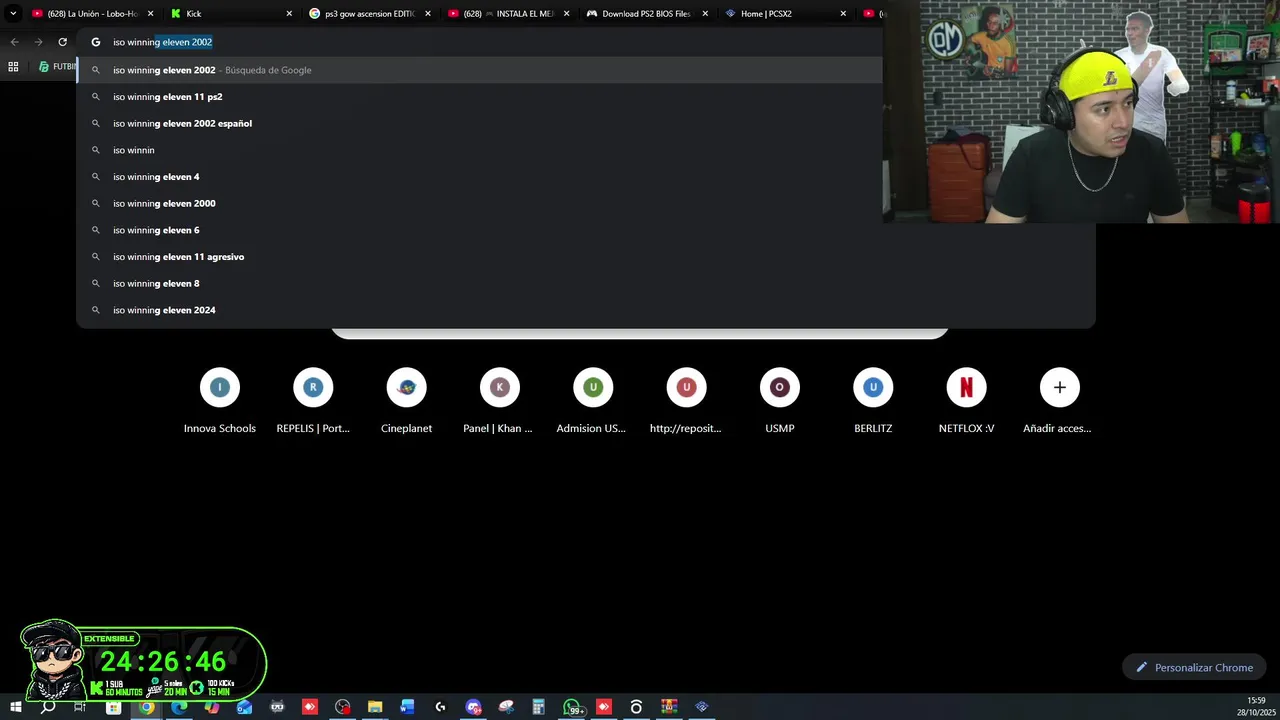1280x720 pixels.
Task: Open the Admision US shortcut
Action: [x=593, y=401]
